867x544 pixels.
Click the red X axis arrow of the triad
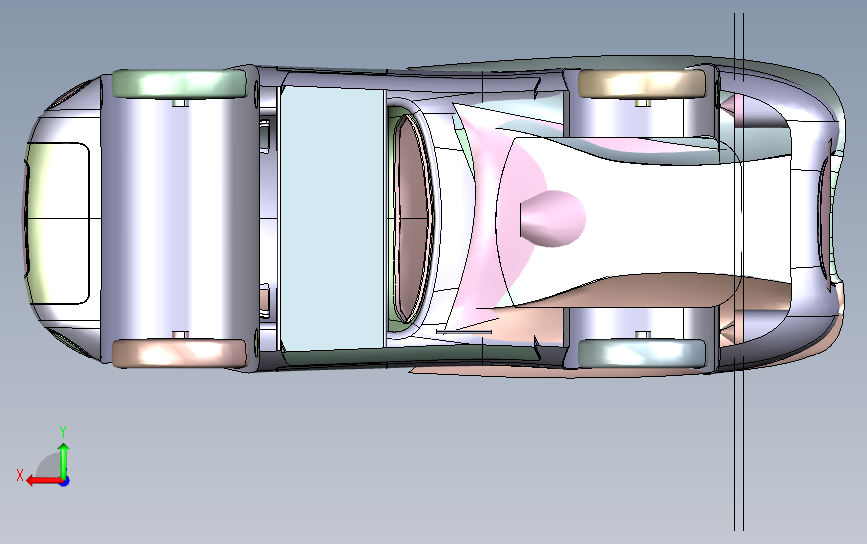tap(43, 481)
